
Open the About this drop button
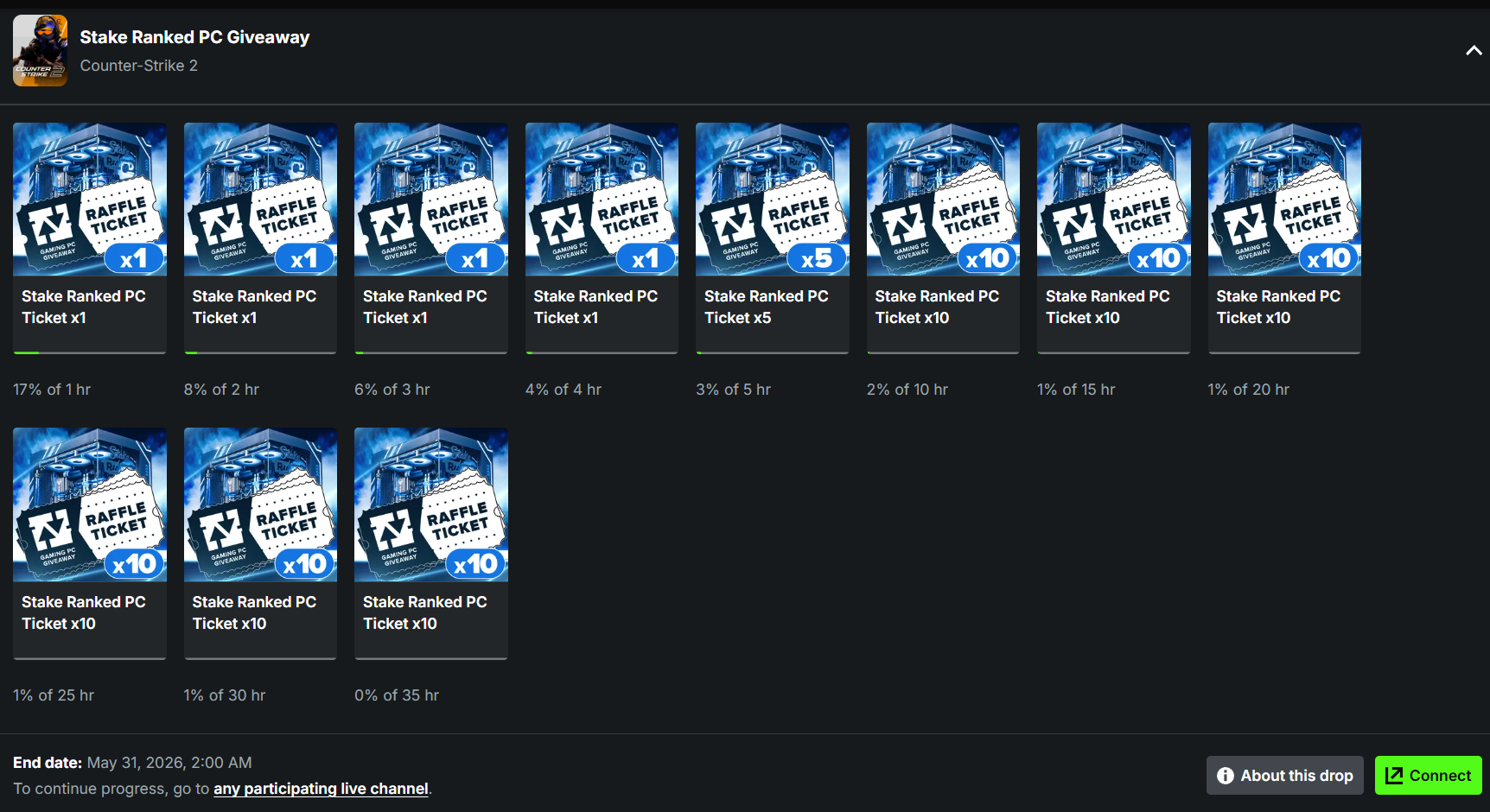tap(1285, 776)
